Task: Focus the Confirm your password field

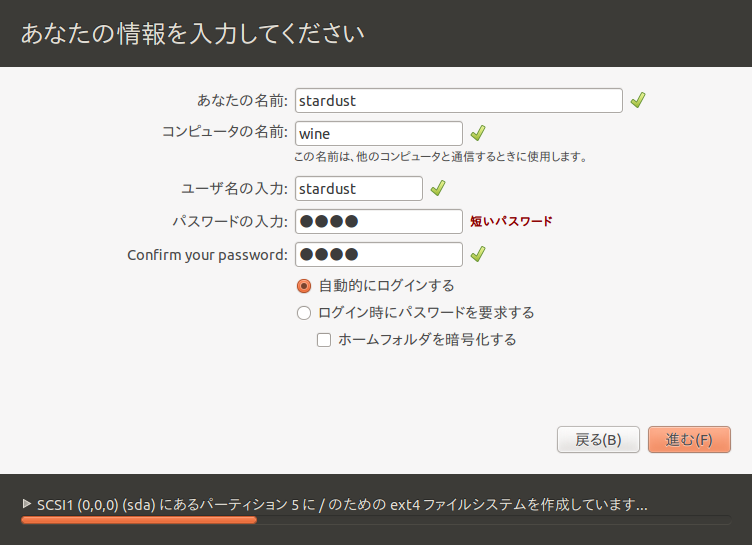Action: pos(378,255)
